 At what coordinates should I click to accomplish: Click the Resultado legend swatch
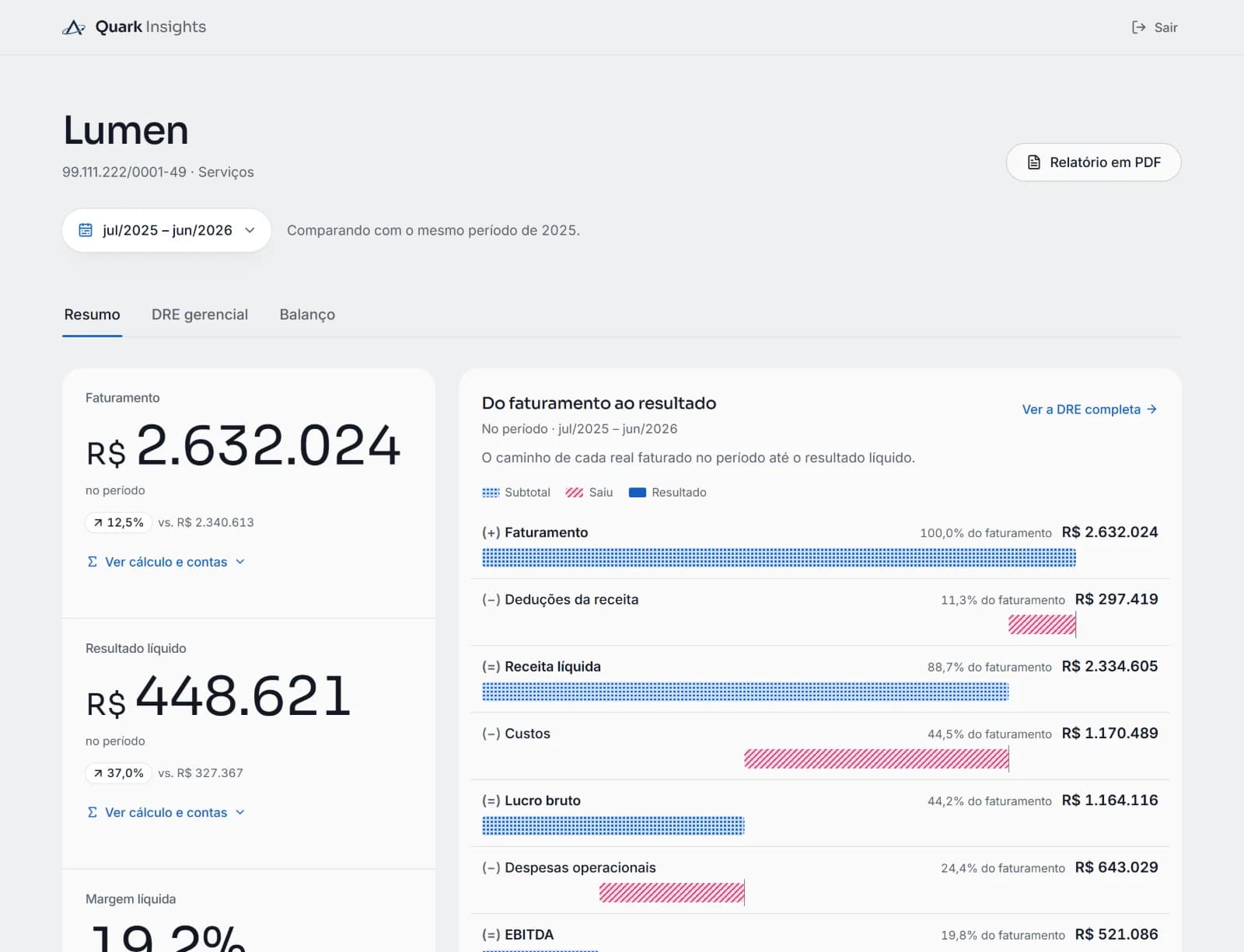638,493
